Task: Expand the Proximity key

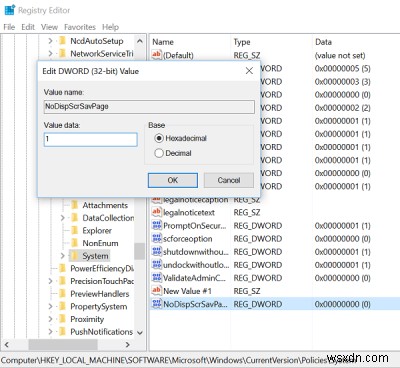Action: [50, 319]
